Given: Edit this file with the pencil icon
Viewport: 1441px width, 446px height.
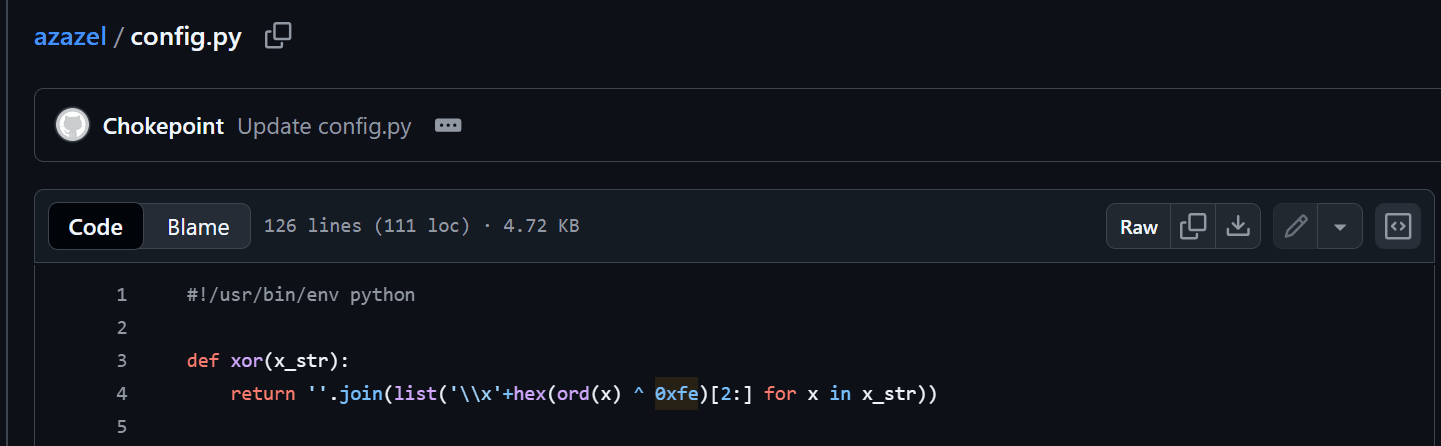Looking at the screenshot, I should pos(1296,226).
